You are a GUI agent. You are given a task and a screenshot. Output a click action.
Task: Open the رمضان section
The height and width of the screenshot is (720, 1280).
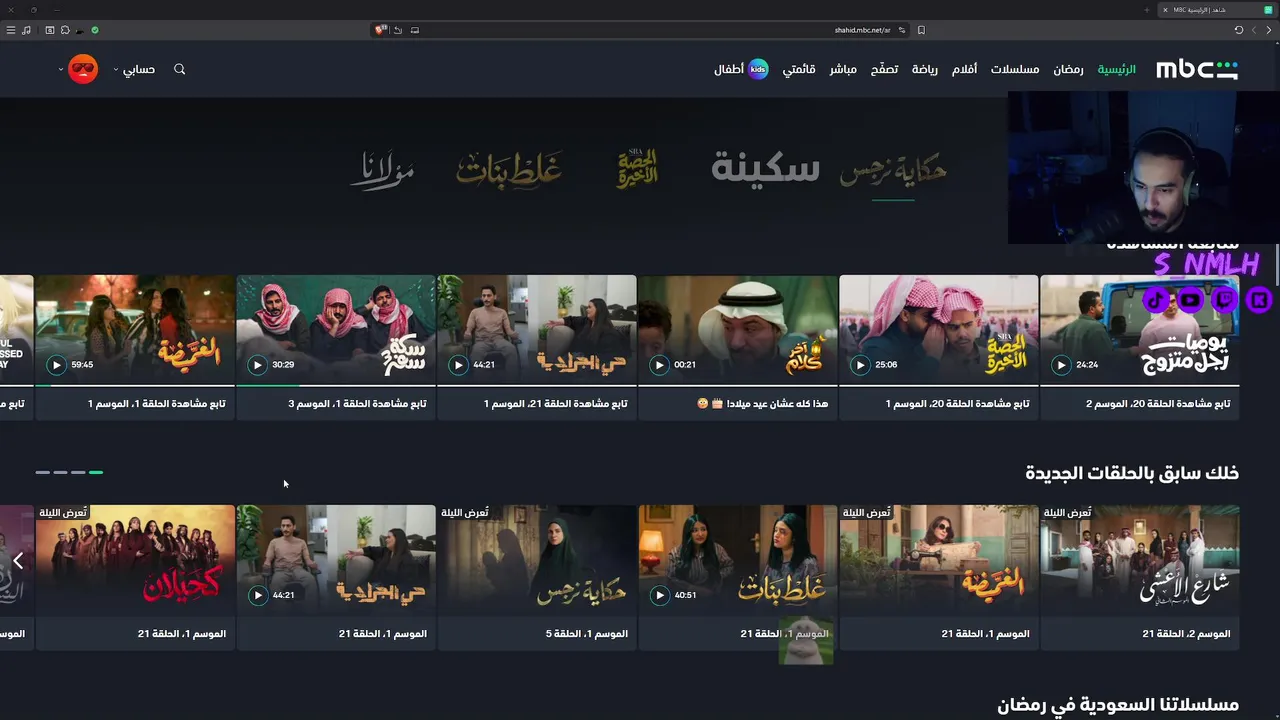tap(1068, 69)
